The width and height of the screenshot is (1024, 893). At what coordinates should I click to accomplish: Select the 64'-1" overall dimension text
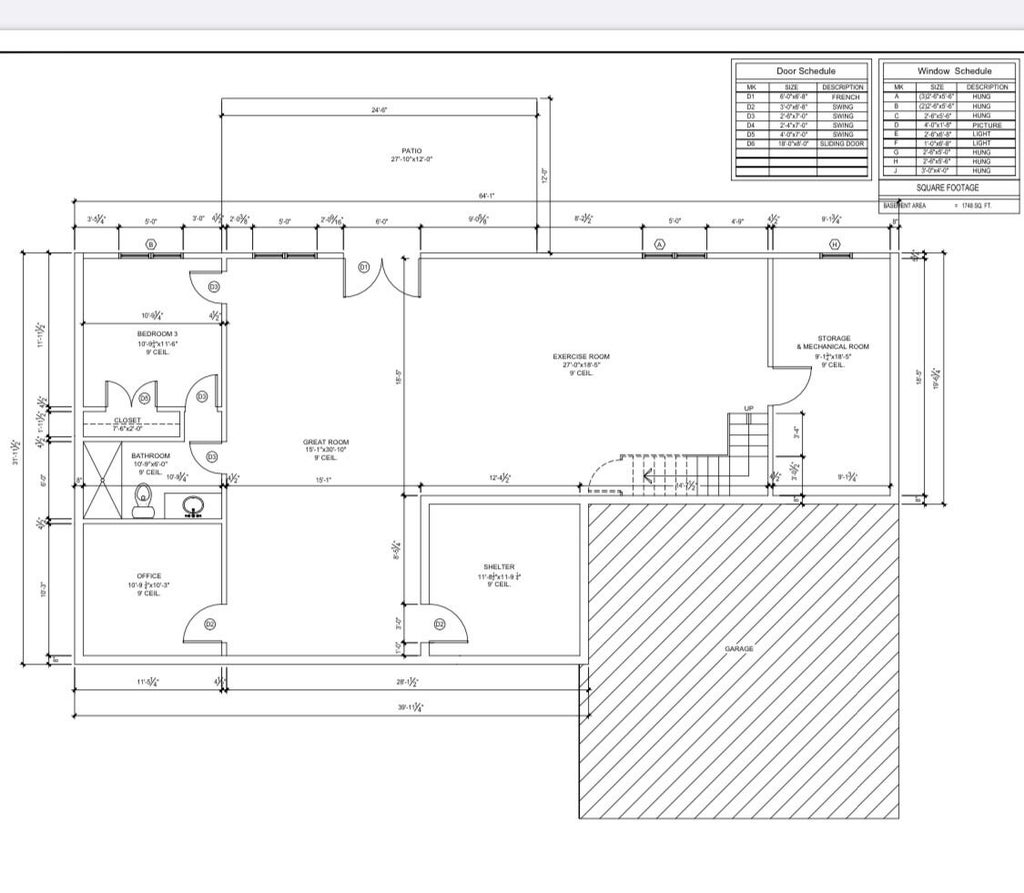click(x=487, y=196)
